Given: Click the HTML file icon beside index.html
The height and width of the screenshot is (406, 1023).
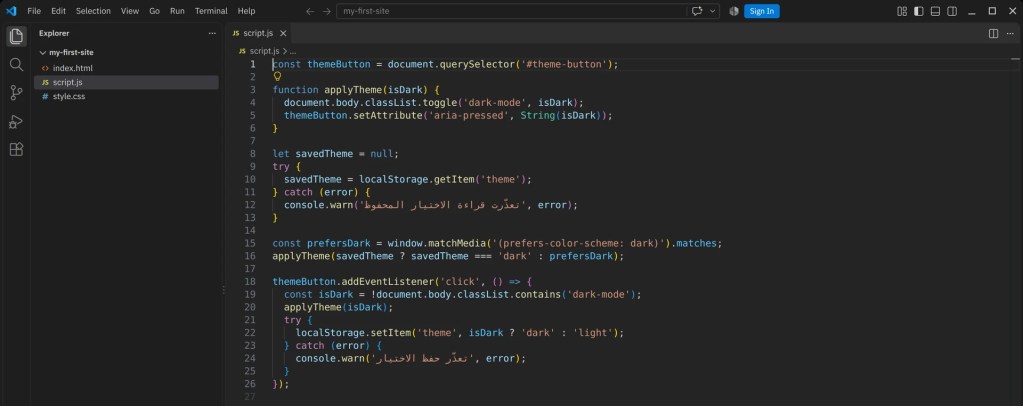Looking at the screenshot, I should coord(45,68).
